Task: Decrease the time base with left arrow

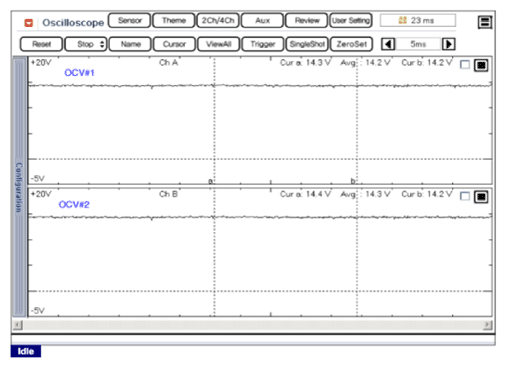Action: [388, 44]
